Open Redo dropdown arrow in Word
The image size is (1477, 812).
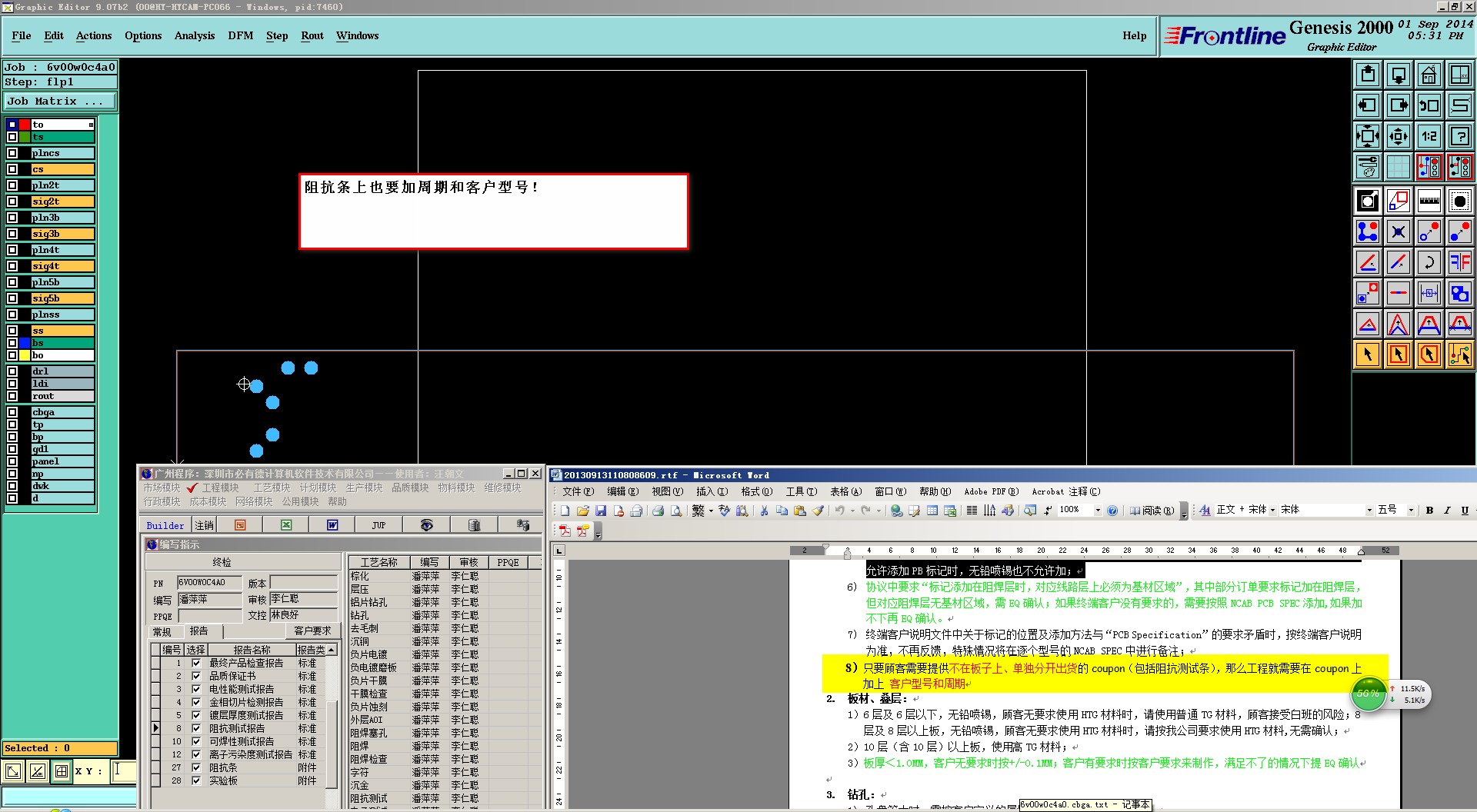879,511
